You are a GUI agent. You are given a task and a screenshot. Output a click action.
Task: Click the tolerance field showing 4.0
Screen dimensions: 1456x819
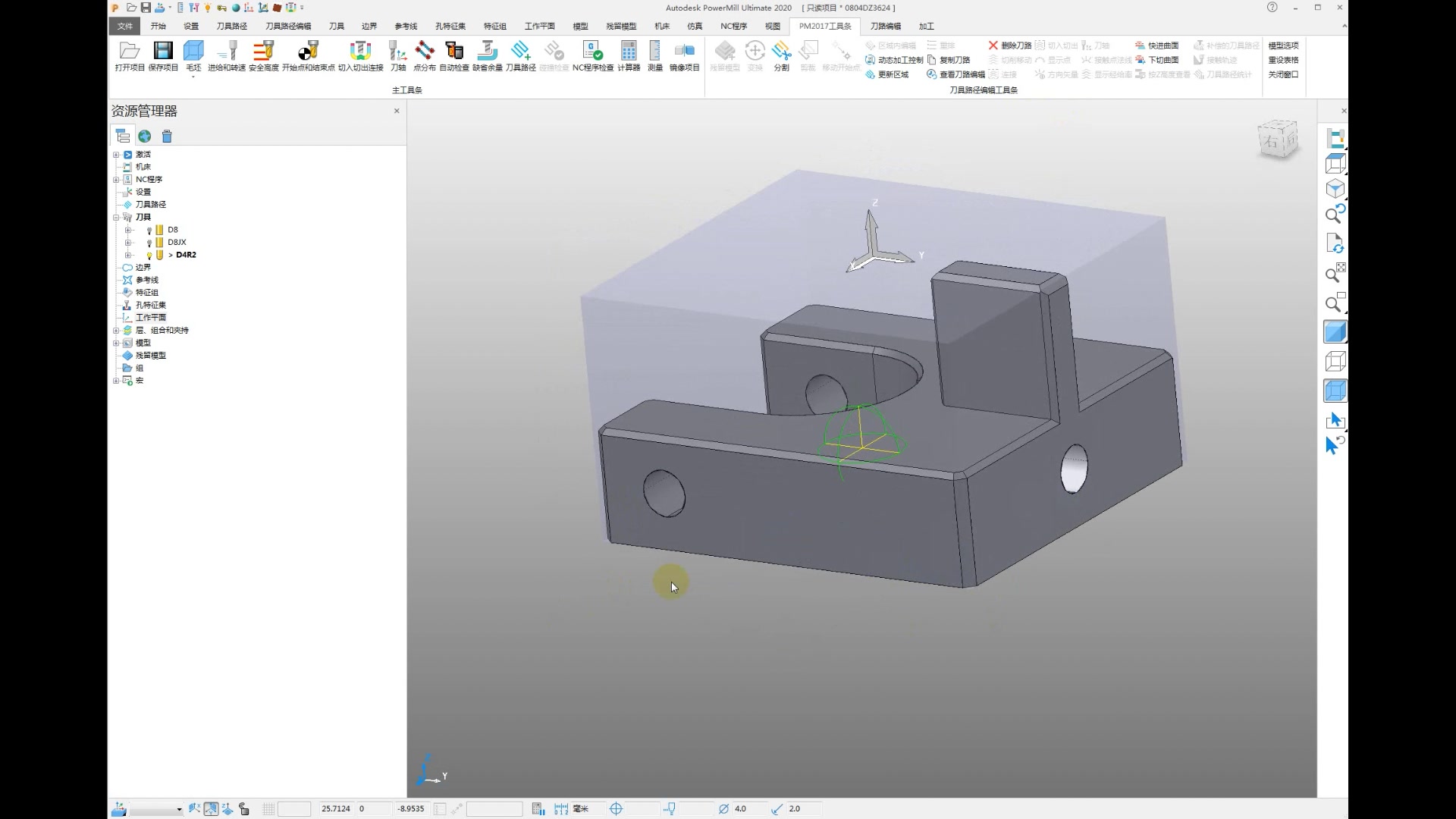[x=747, y=809]
